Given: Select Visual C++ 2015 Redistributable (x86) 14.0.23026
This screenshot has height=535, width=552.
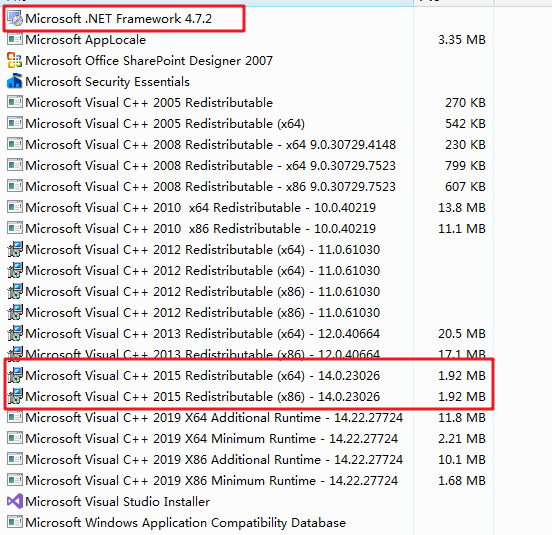Looking at the screenshot, I should tap(203, 396).
